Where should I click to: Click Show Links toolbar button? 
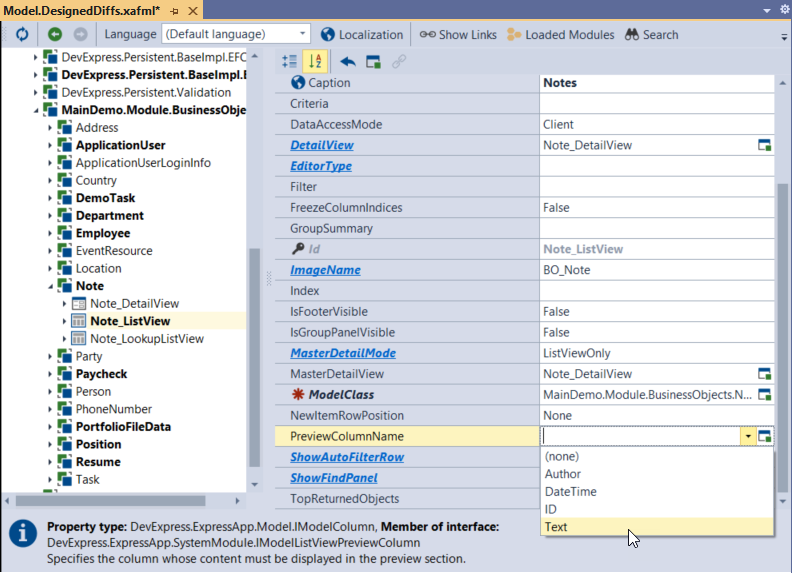point(458,34)
